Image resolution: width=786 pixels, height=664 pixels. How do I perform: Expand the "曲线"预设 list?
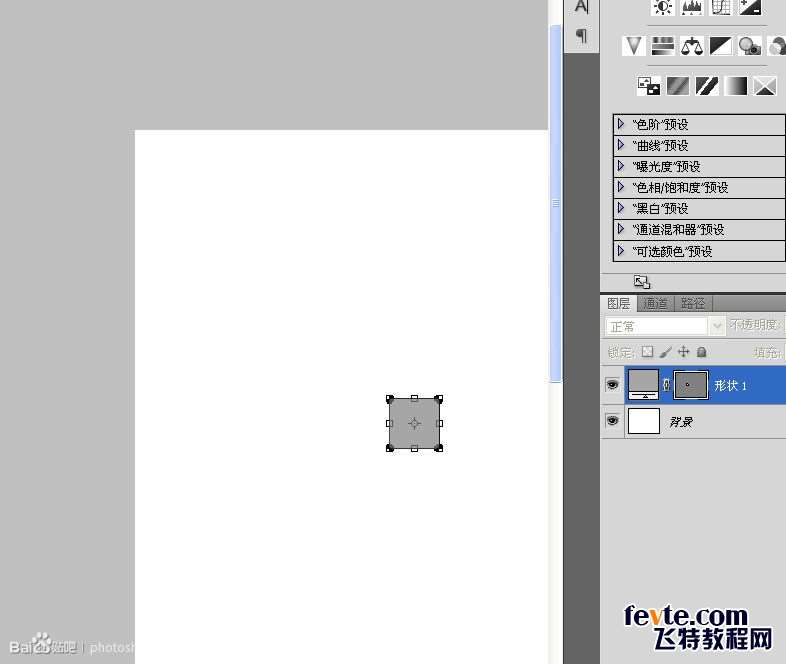point(621,145)
